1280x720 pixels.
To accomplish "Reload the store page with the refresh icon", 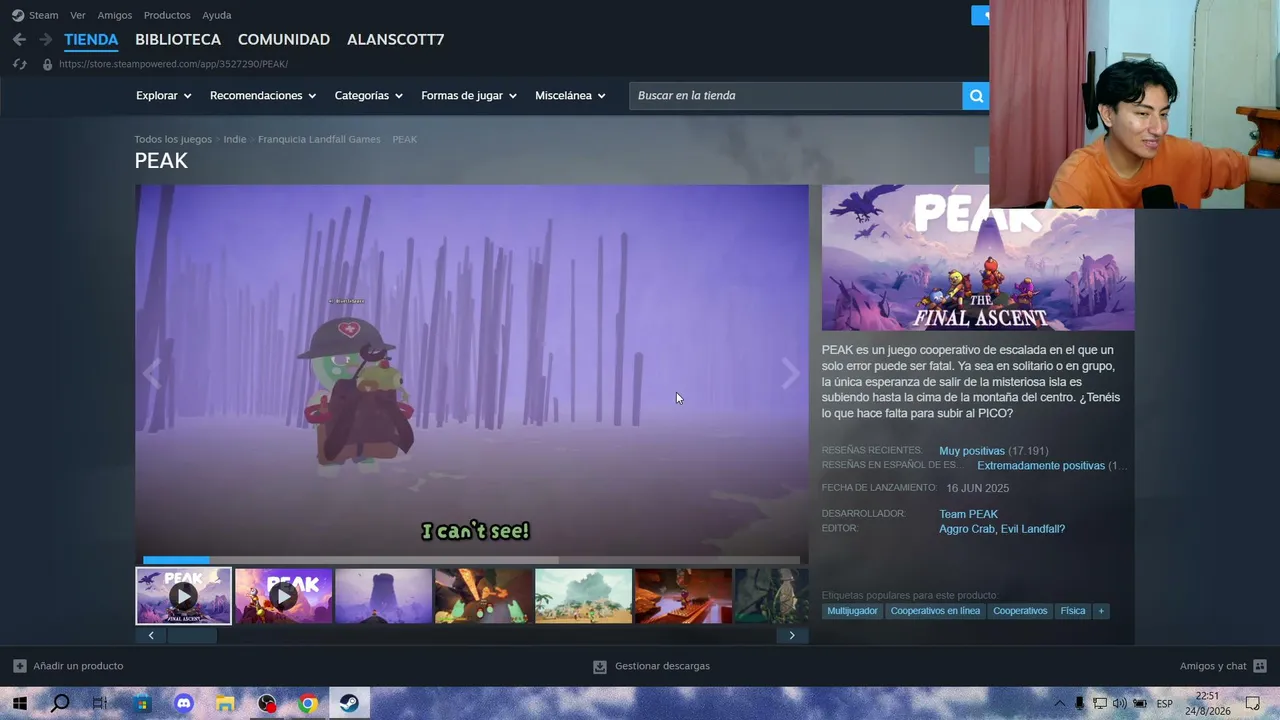I will click(19, 64).
